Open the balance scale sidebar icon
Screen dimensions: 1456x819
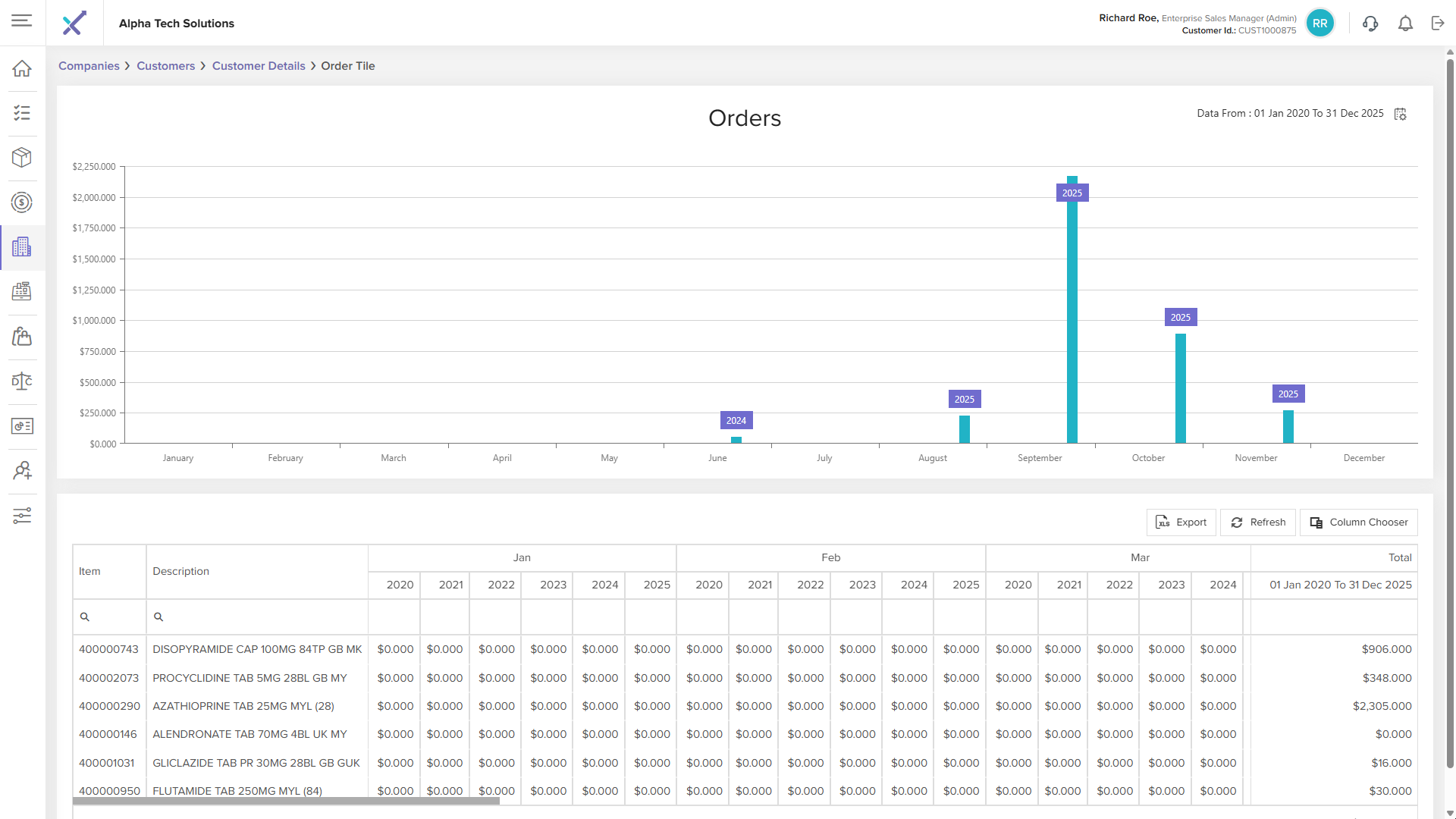click(x=22, y=381)
